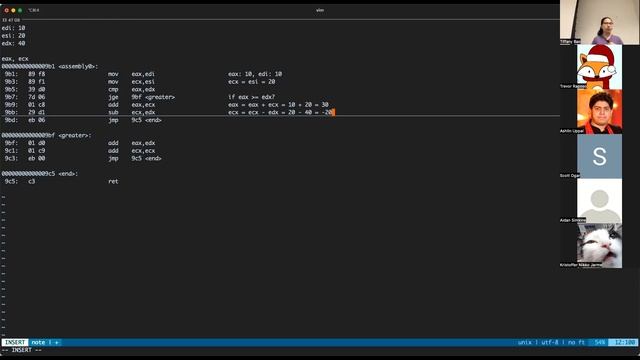Click the 'jmp 9c5 <end>' after sub
The width and height of the screenshot is (640, 360).
(135, 120)
